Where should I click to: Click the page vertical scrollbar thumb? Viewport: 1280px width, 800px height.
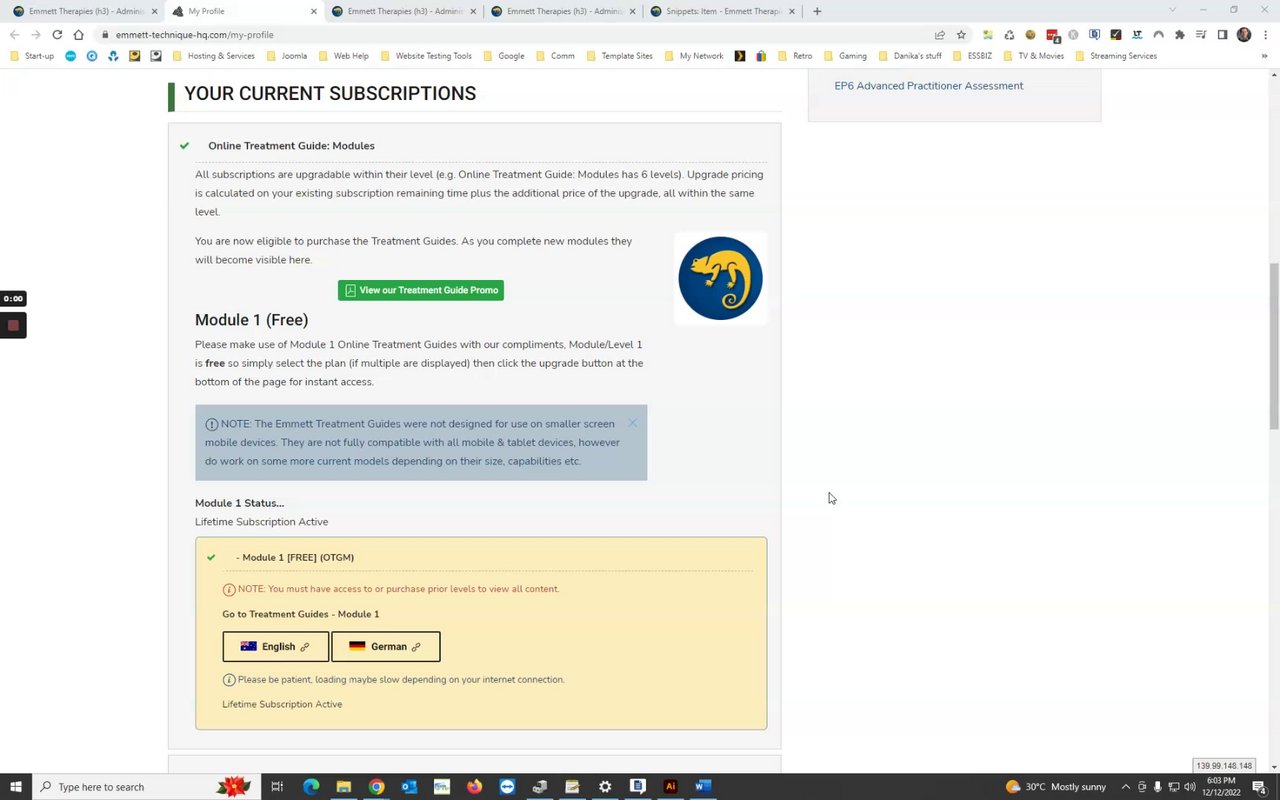[x=1274, y=346]
